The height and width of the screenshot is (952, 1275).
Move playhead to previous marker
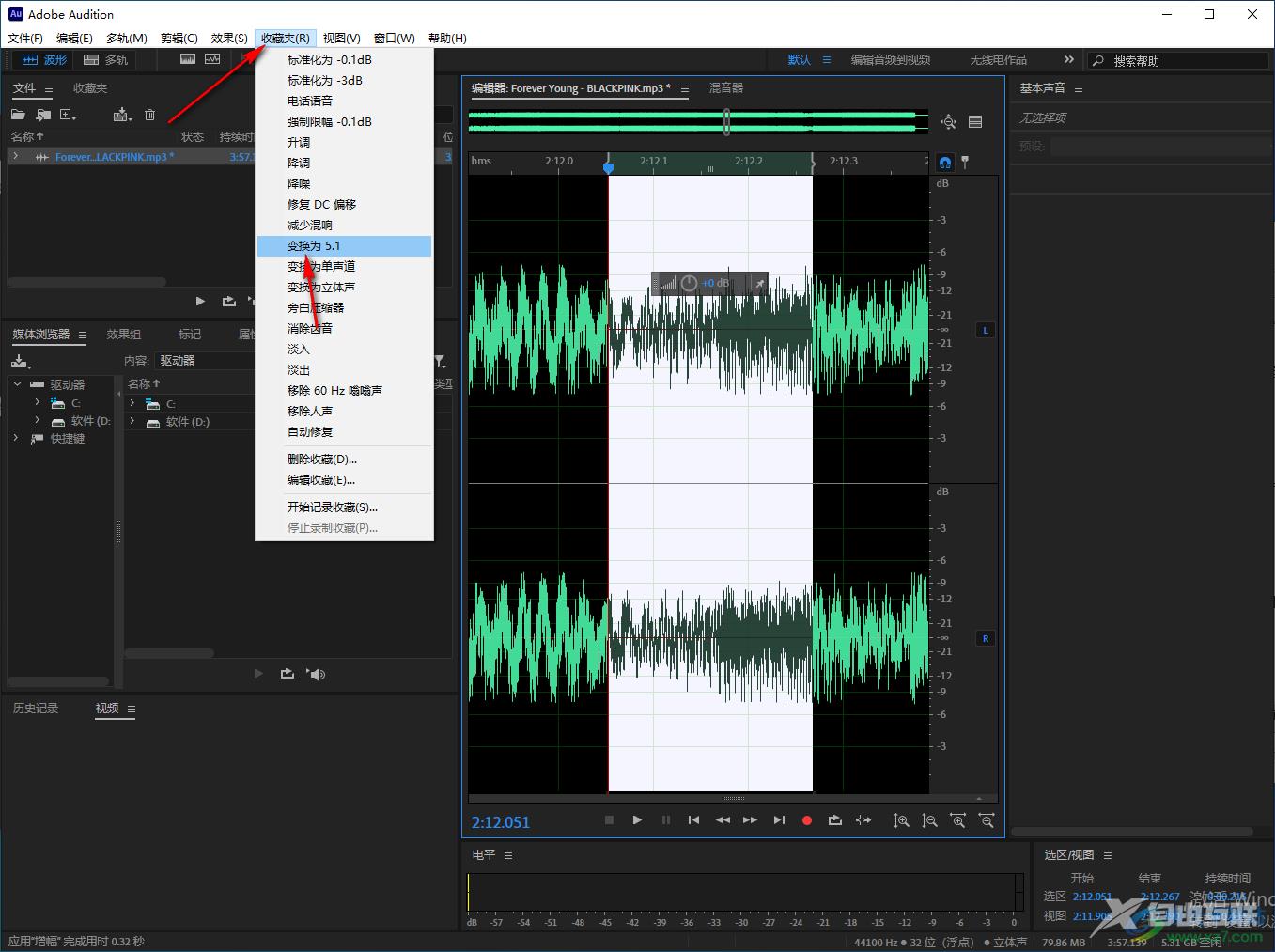coord(693,820)
